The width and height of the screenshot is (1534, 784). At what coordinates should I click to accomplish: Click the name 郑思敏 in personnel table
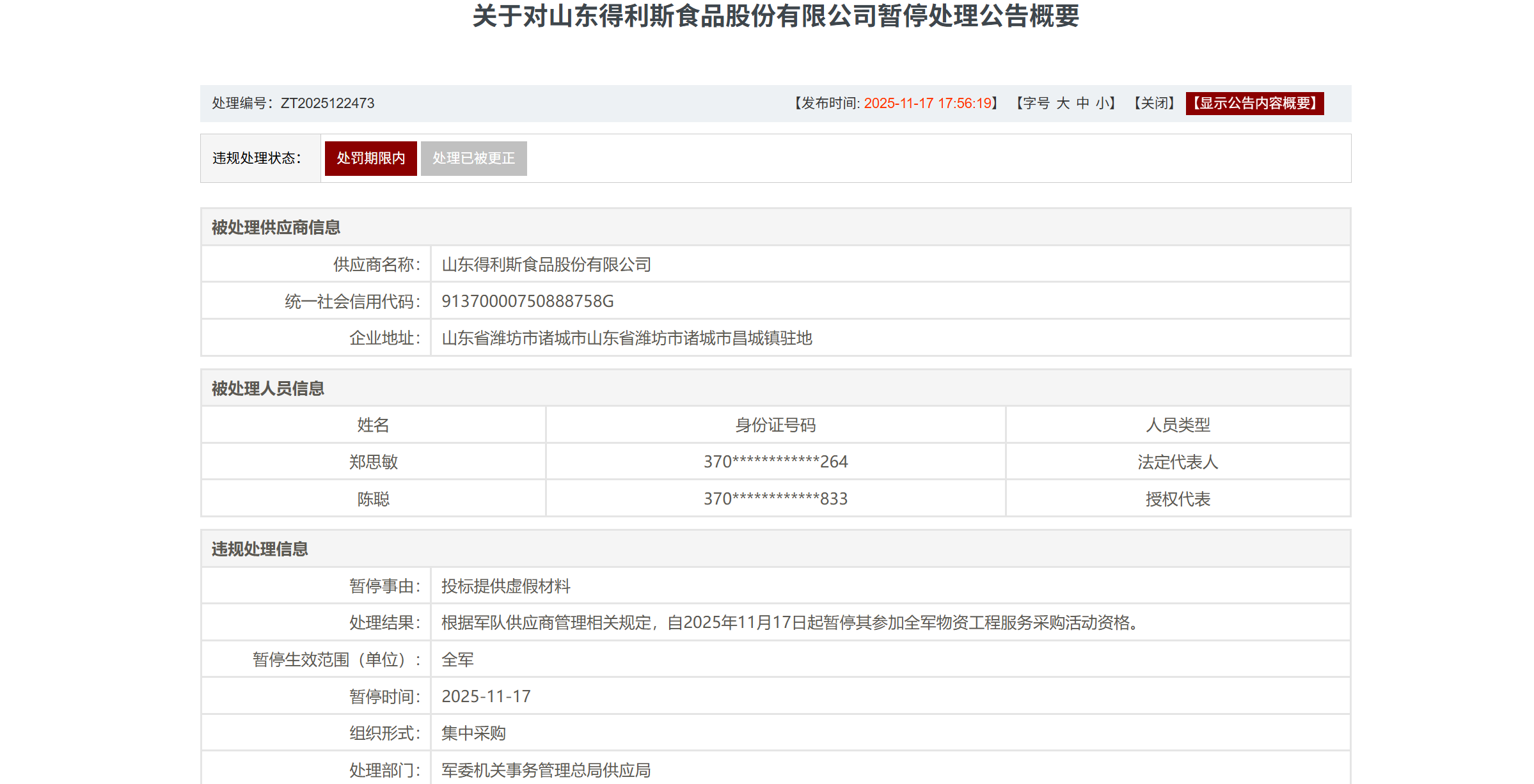(373, 462)
